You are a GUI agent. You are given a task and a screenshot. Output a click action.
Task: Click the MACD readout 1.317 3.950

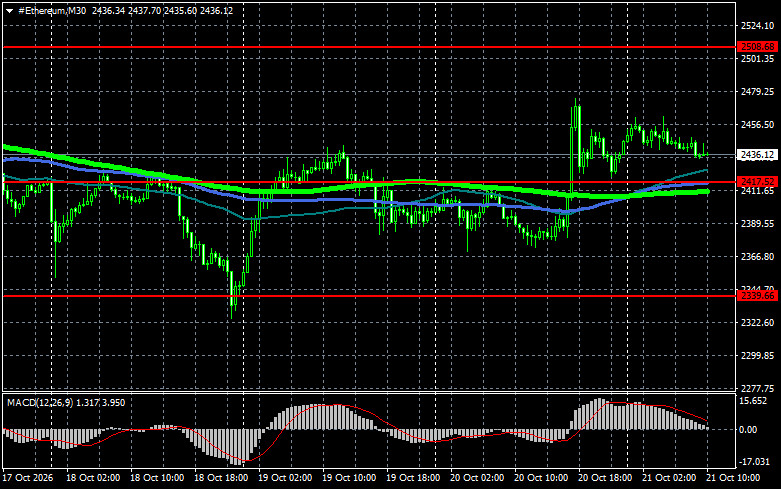[99, 403]
